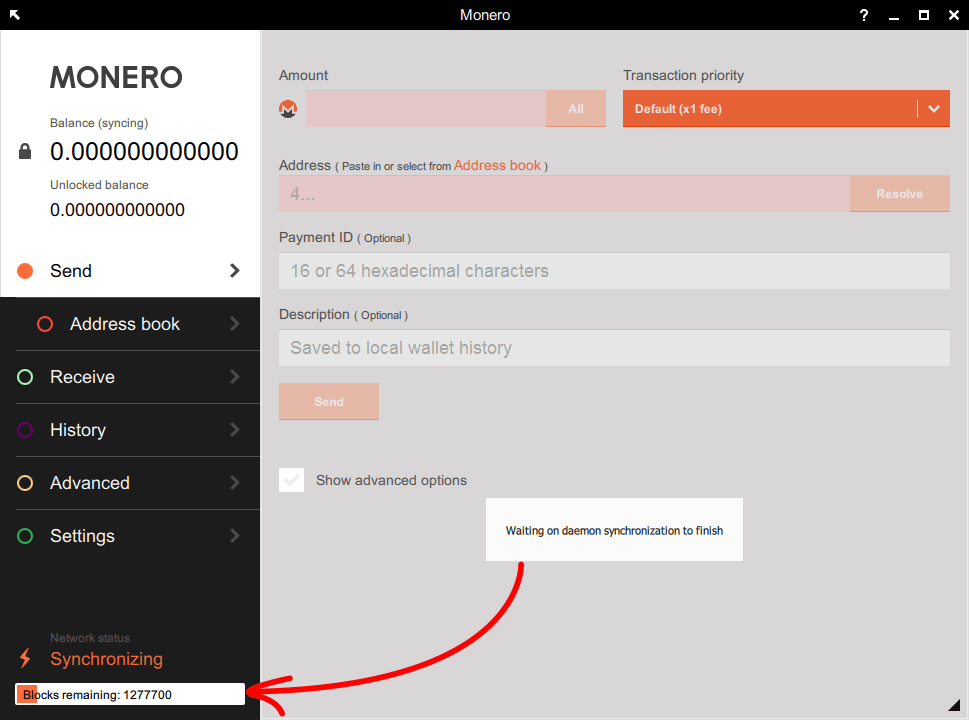Click the lock icon beside the balance
This screenshot has height=720, width=969.
pyautogui.click(x=25, y=152)
